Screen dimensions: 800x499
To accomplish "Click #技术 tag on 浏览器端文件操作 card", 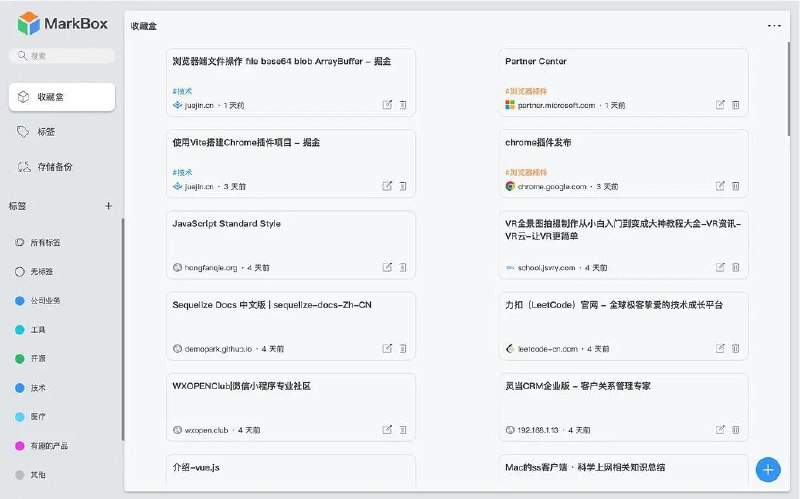I will click(182, 91).
